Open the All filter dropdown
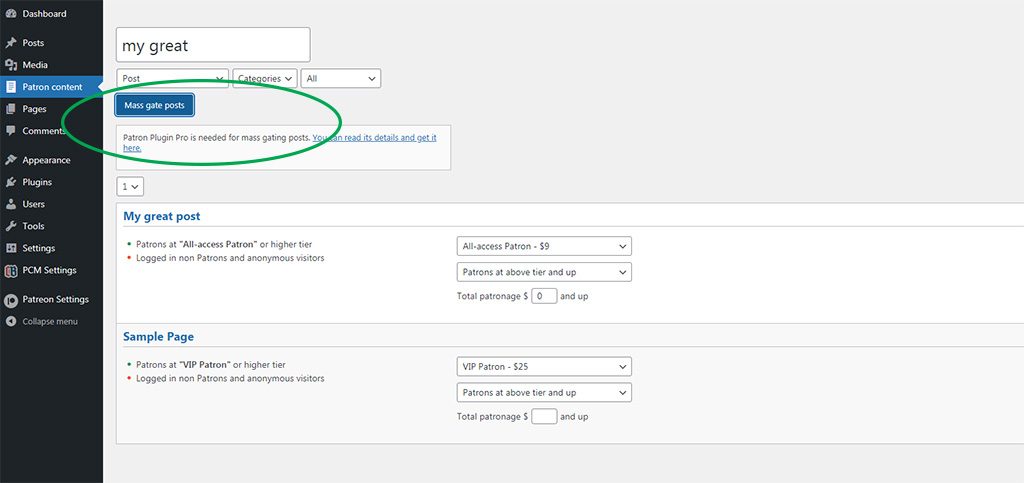 click(341, 78)
